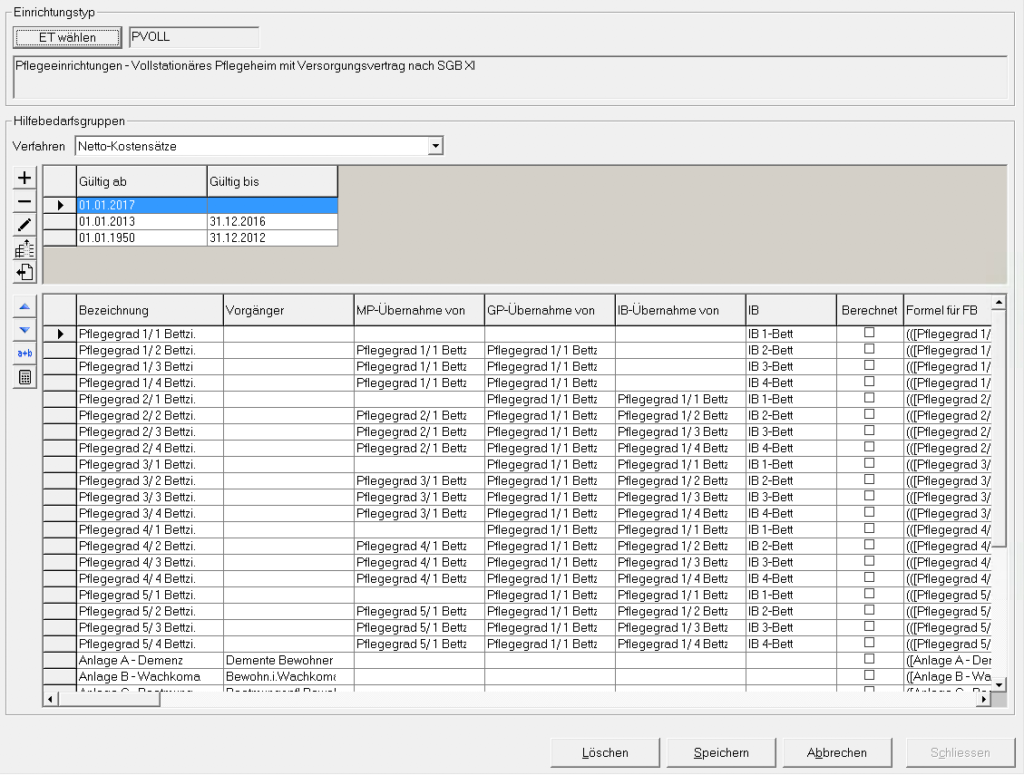Open the Verfahren dropdown
The width and height of the screenshot is (1024, 775).
(435, 147)
